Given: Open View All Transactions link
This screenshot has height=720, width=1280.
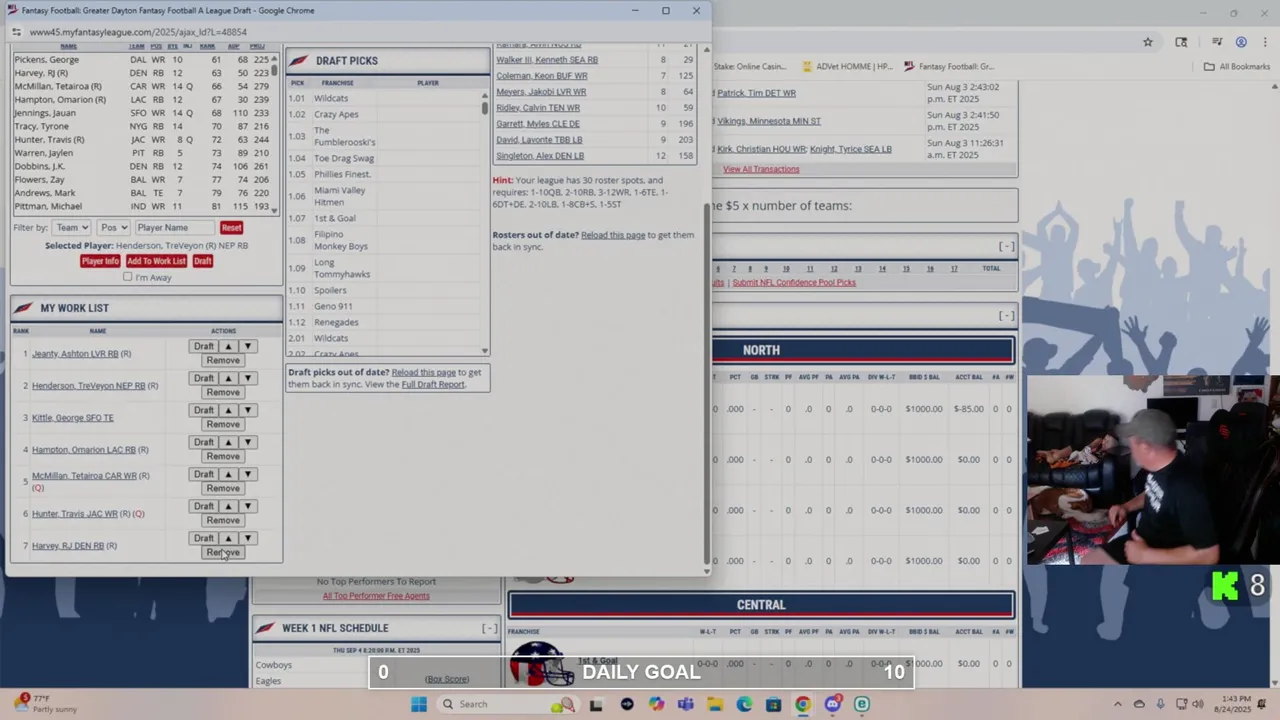Looking at the screenshot, I should click(x=761, y=169).
